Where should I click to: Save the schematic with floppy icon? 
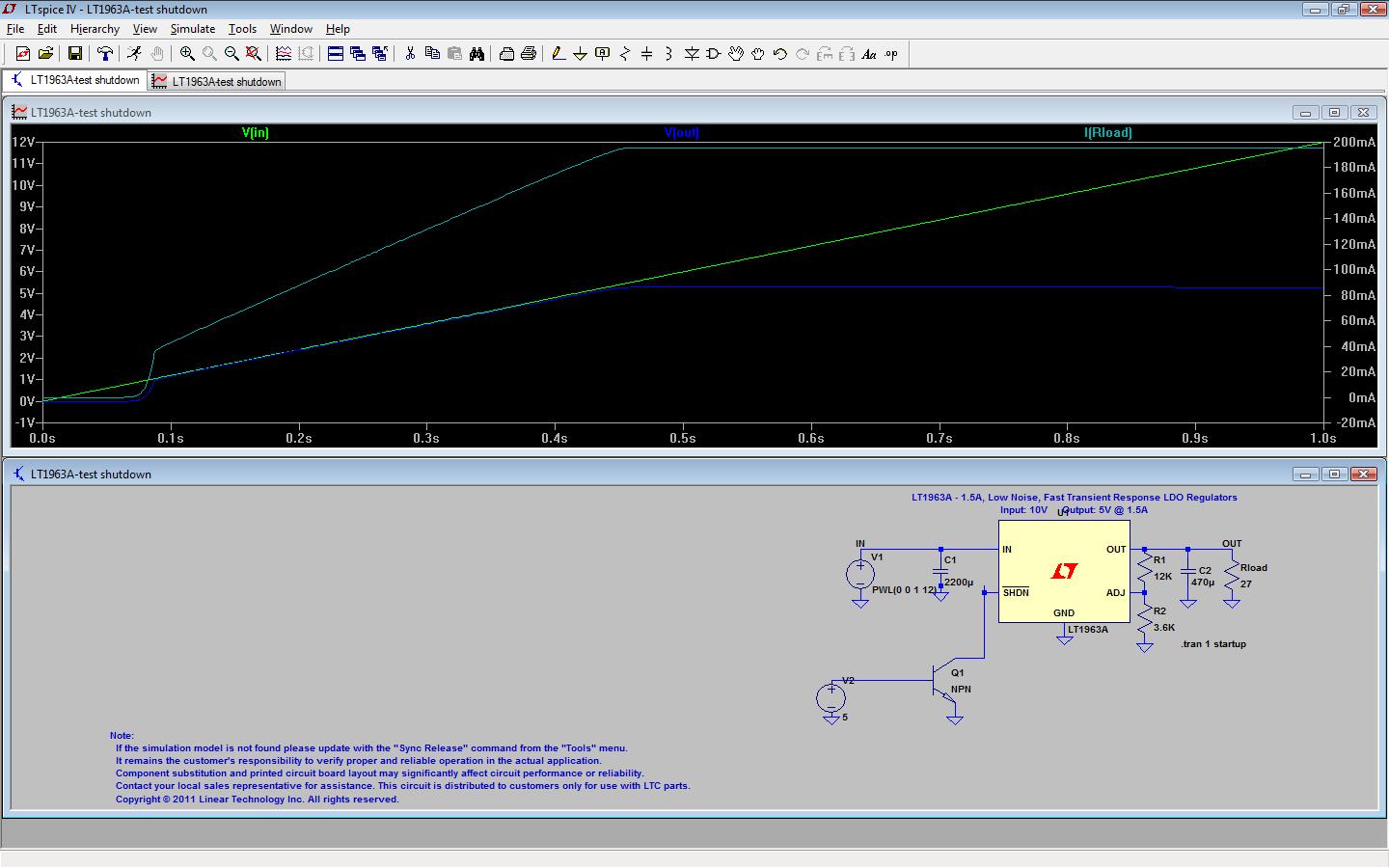pos(74,54)
